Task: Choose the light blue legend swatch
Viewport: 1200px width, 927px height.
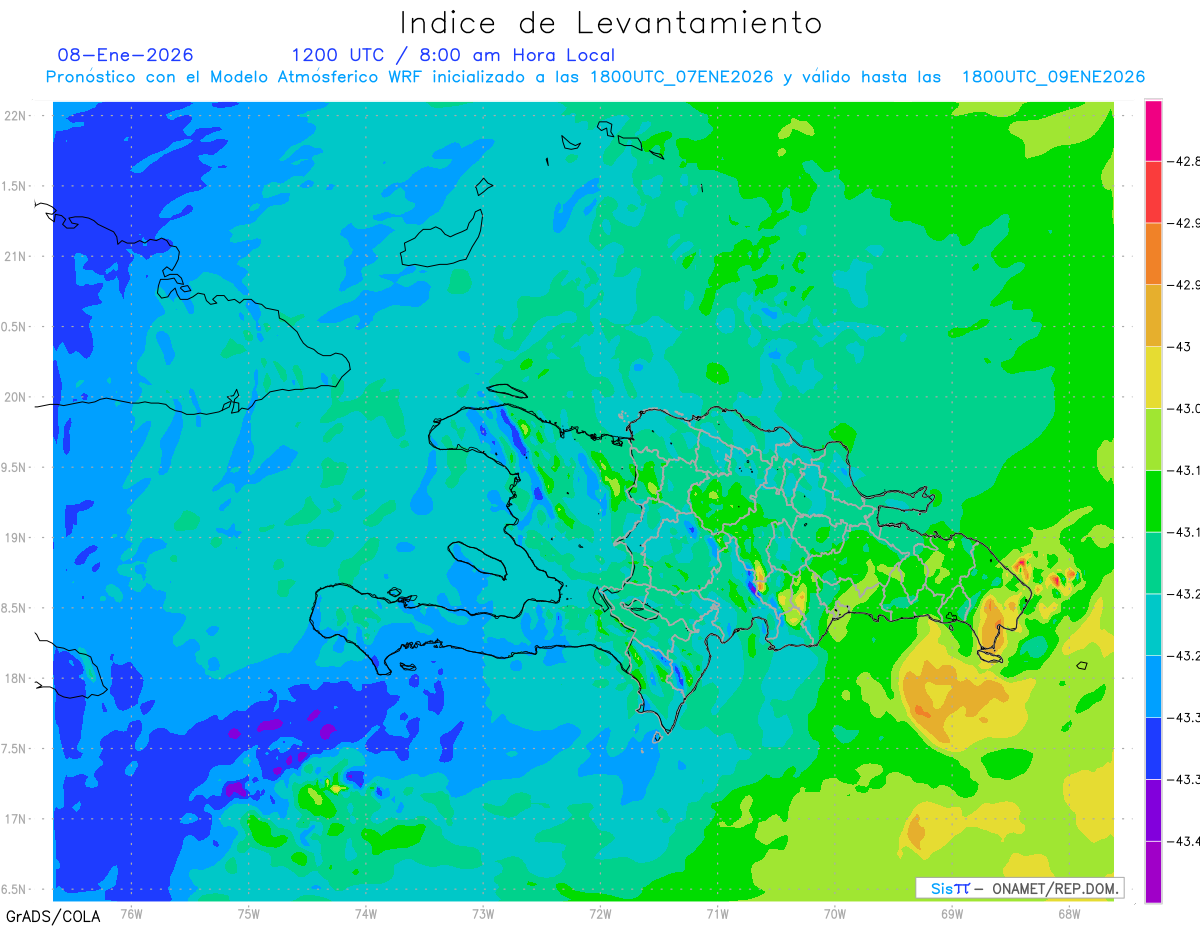Action: 1153,686
